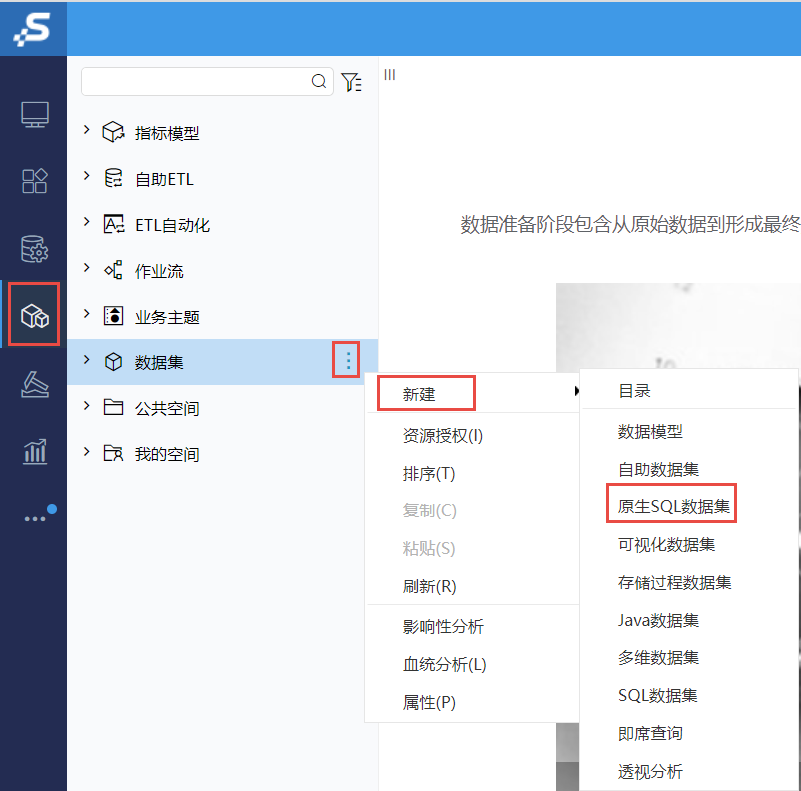Click the ETL自动化 icon

tap(113, 224)
